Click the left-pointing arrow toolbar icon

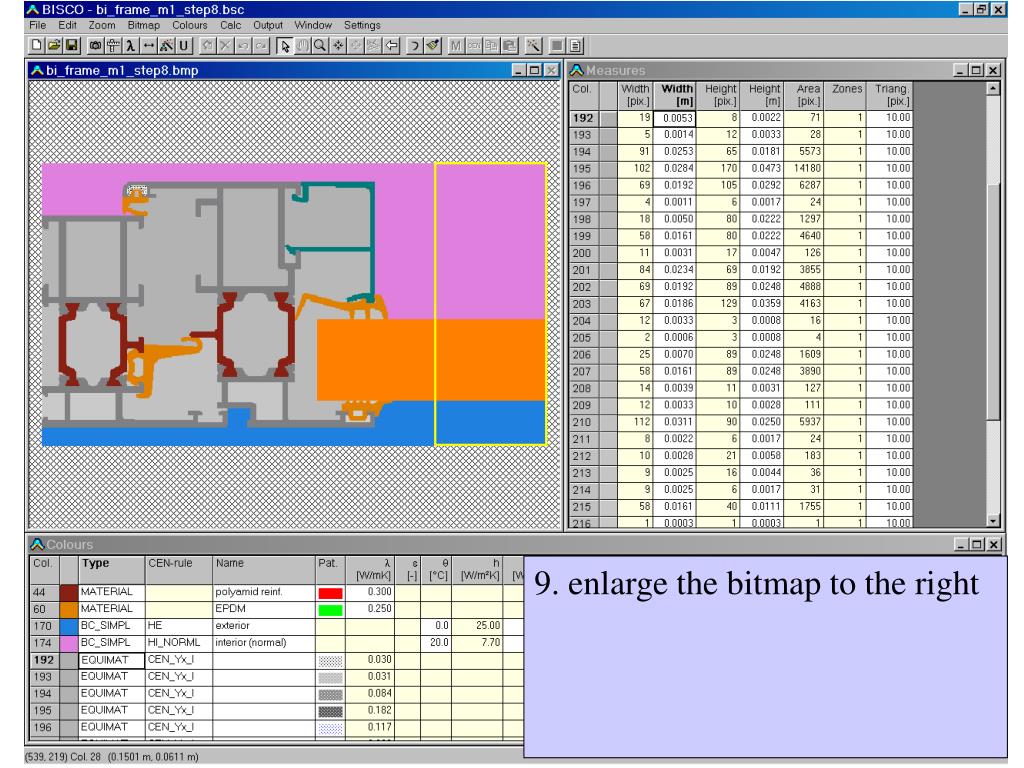tap(391, 46)
